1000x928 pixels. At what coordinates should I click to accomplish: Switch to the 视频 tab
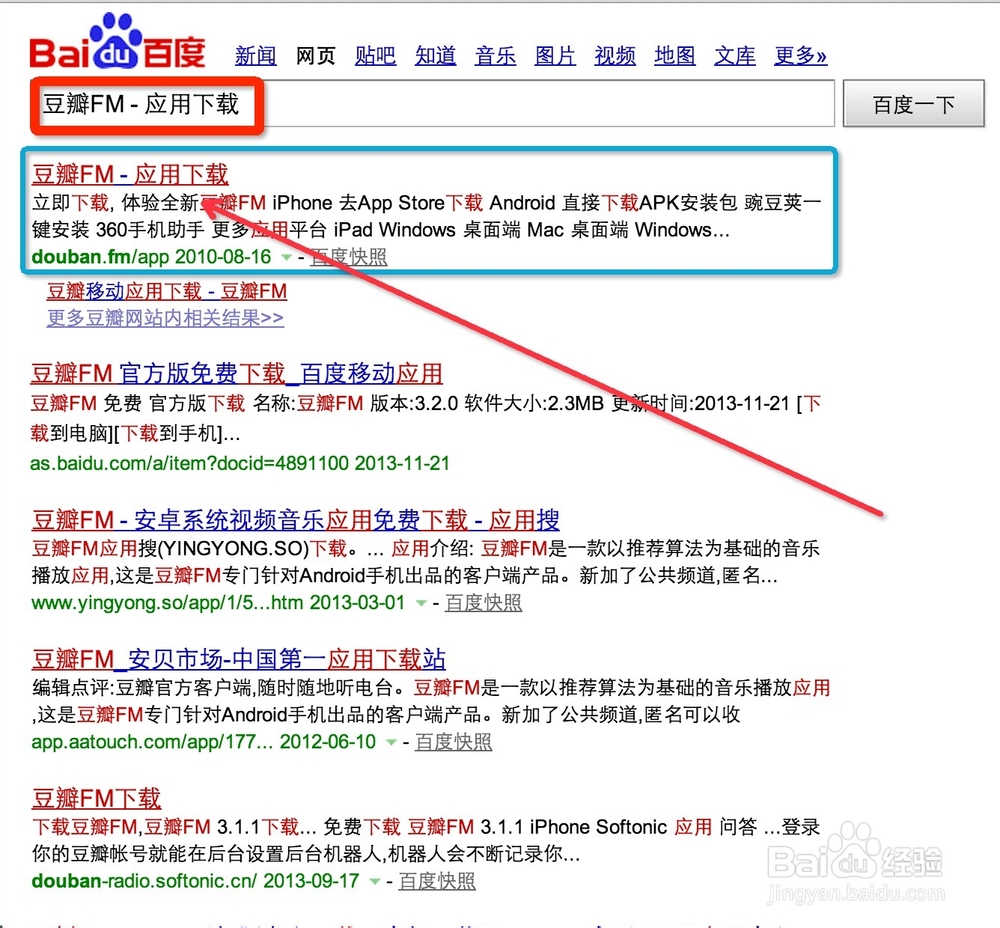click(615, 56)
